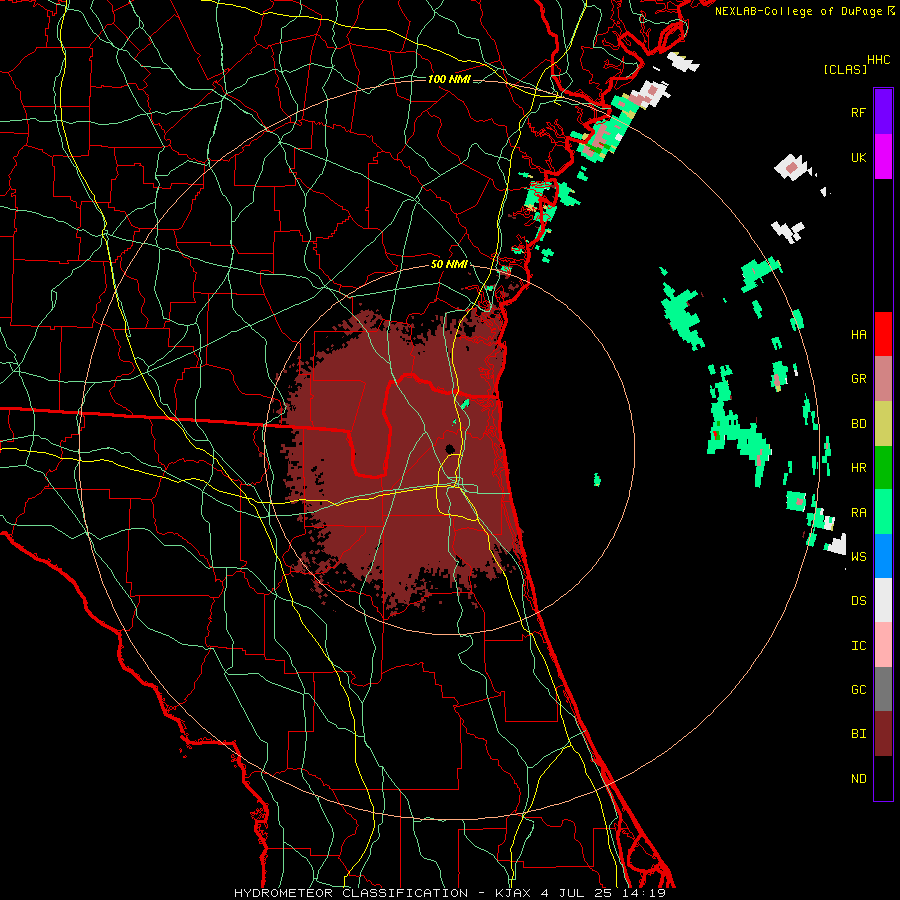Select the "WS" legend label
Screen dimensions: 900x900
[x=858, y=557]
